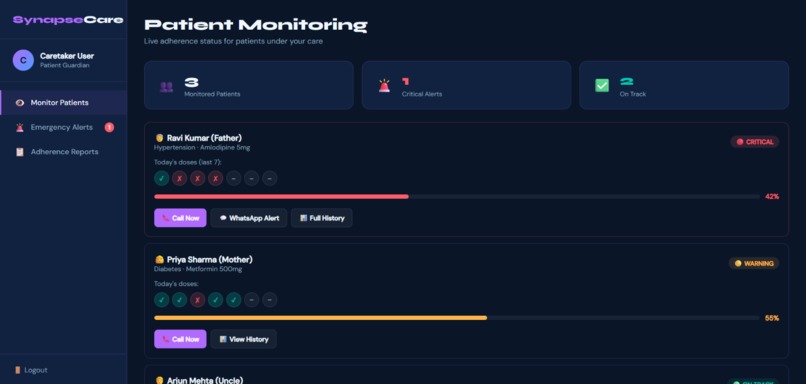Open View History for Priya Sharma

click(244, 339)
